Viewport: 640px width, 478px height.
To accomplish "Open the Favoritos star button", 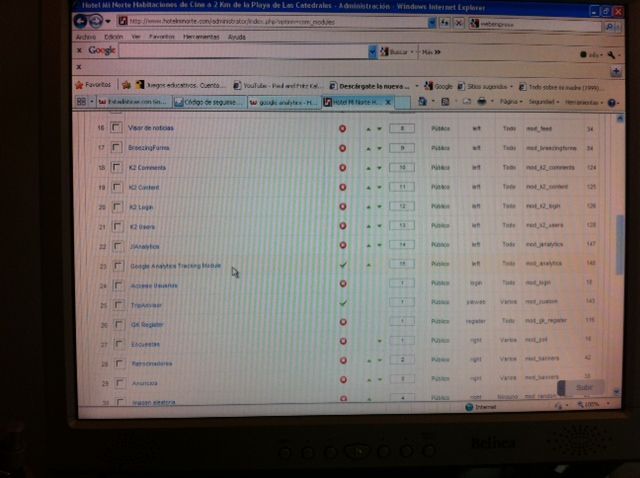I will [x=93, y=85].
